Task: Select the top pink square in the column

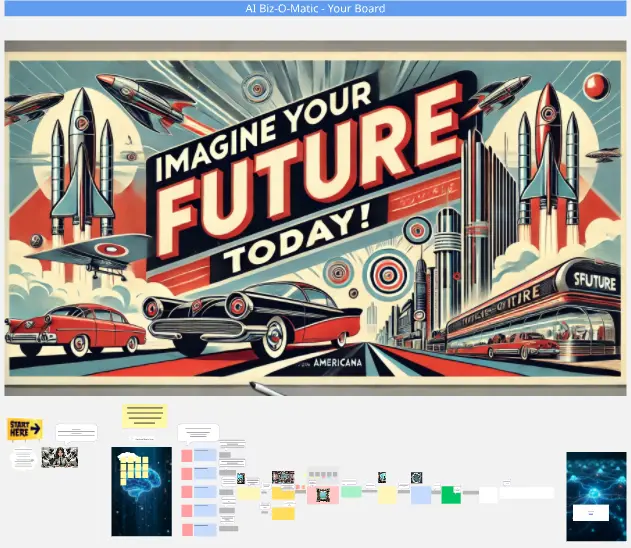Action: [x=186, y=456]
